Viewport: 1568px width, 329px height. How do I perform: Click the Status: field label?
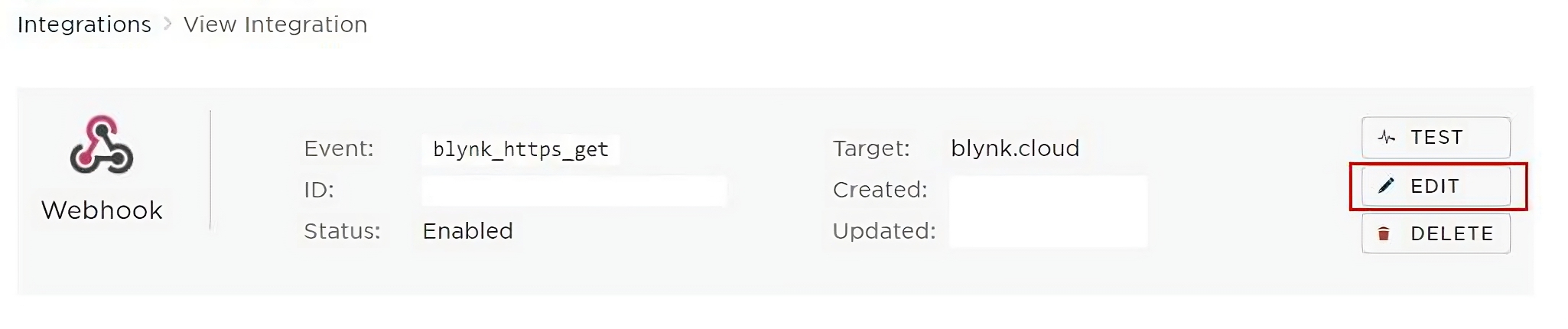point(342,231)
